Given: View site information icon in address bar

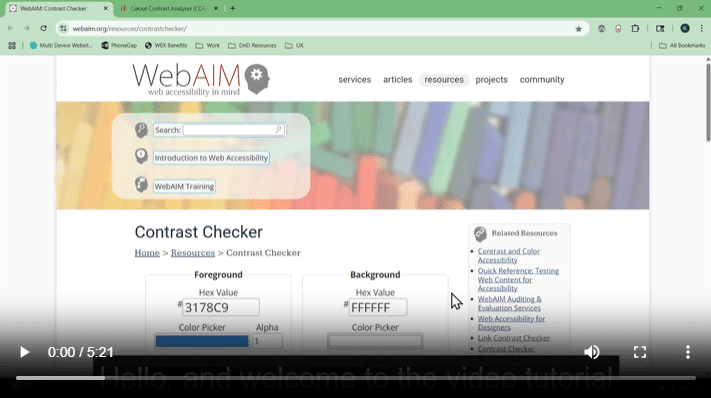Looking at the screenshot, I should pos(63,29).
